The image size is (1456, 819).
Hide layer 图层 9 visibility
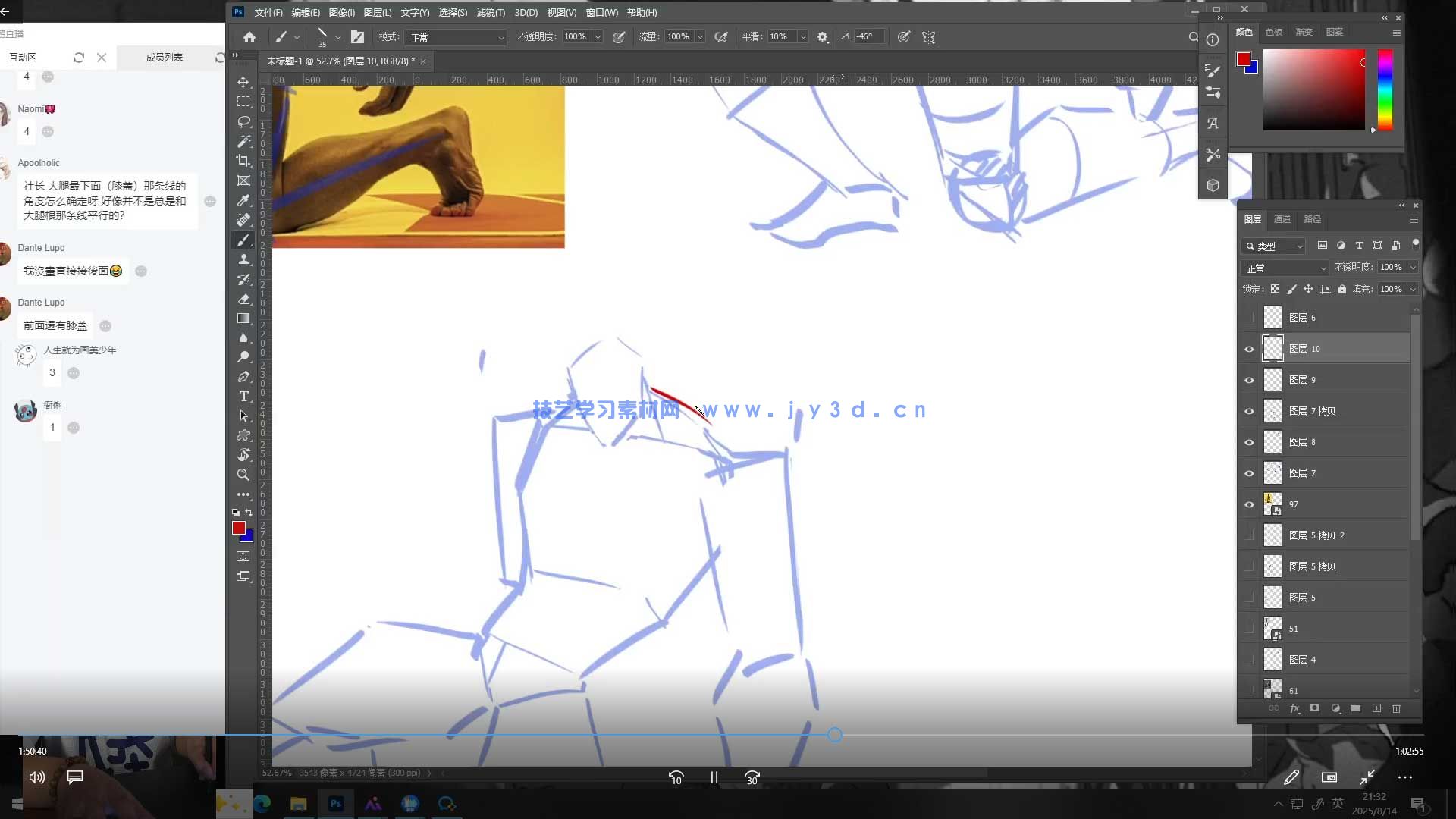coord(1249,380)
